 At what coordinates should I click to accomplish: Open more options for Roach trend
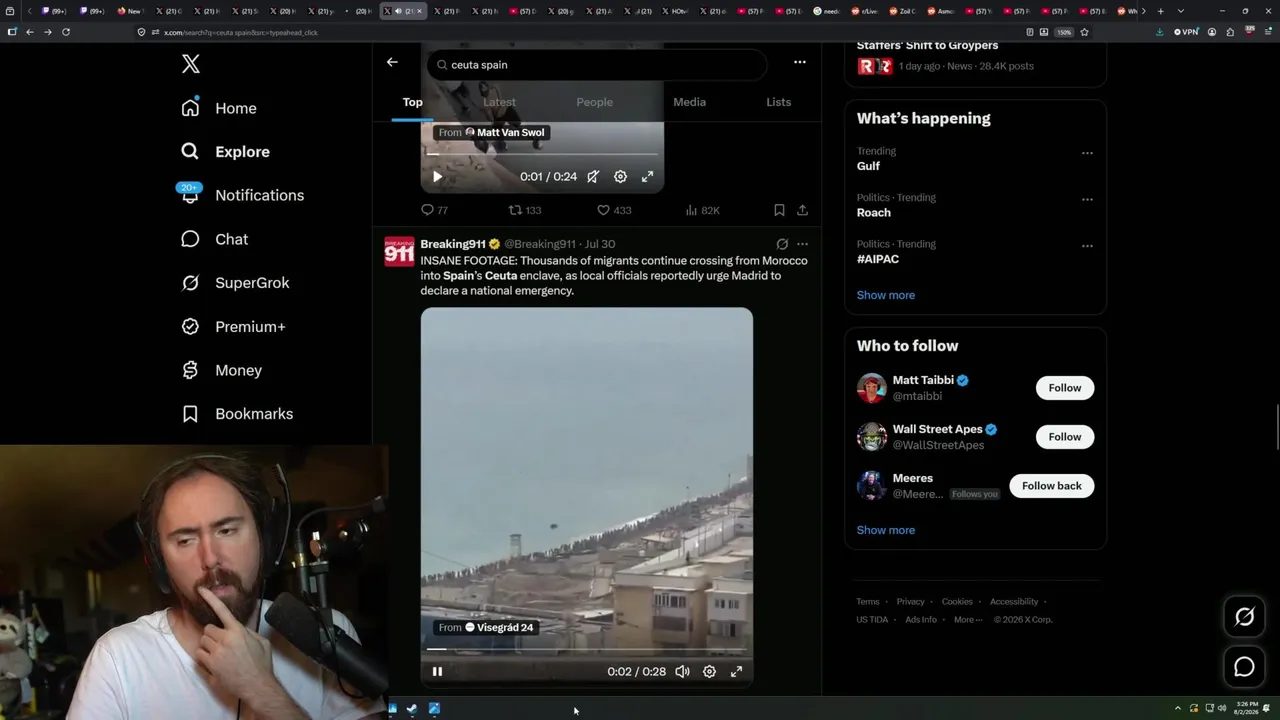(x=1087, y=199)
